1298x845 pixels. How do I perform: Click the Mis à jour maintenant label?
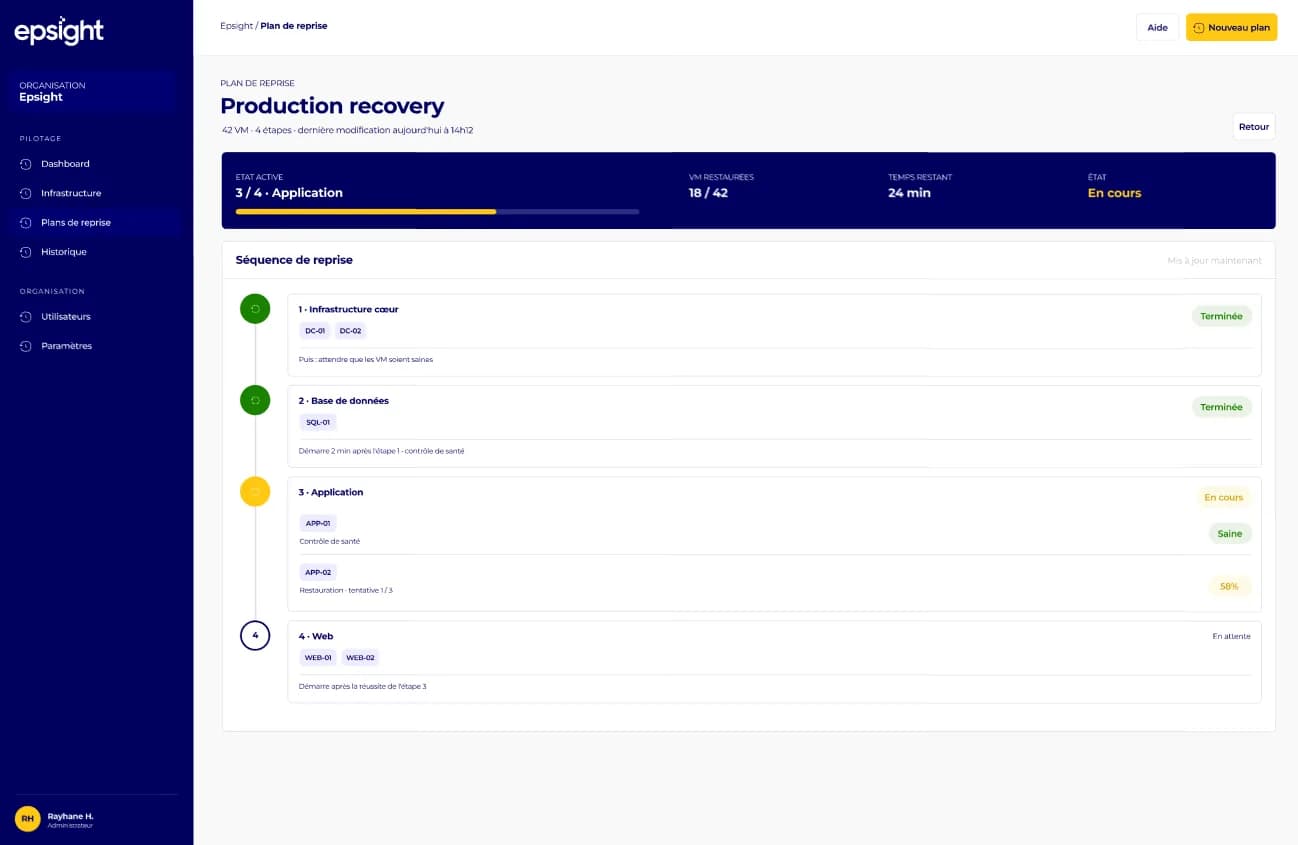(x=1214, y=261)
